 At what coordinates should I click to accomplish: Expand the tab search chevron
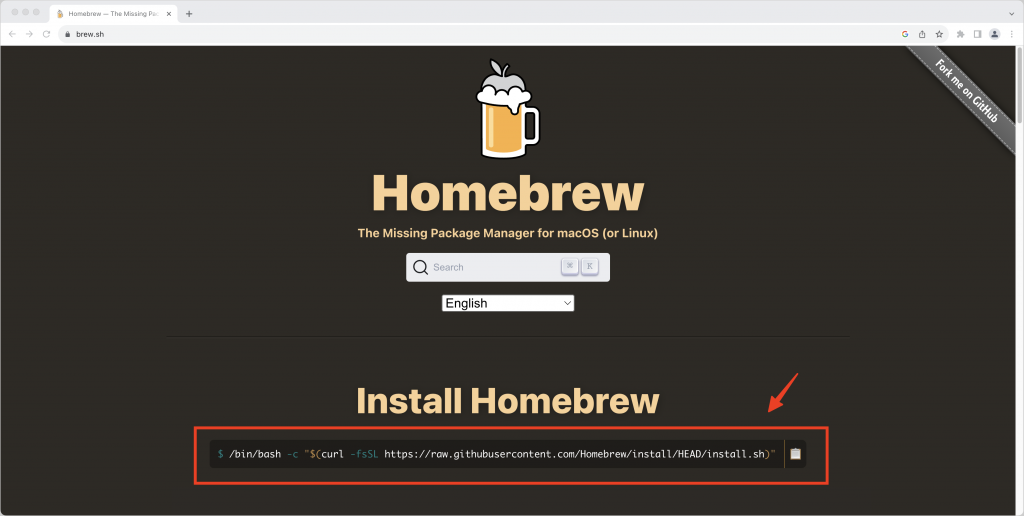pos(1012,14)
